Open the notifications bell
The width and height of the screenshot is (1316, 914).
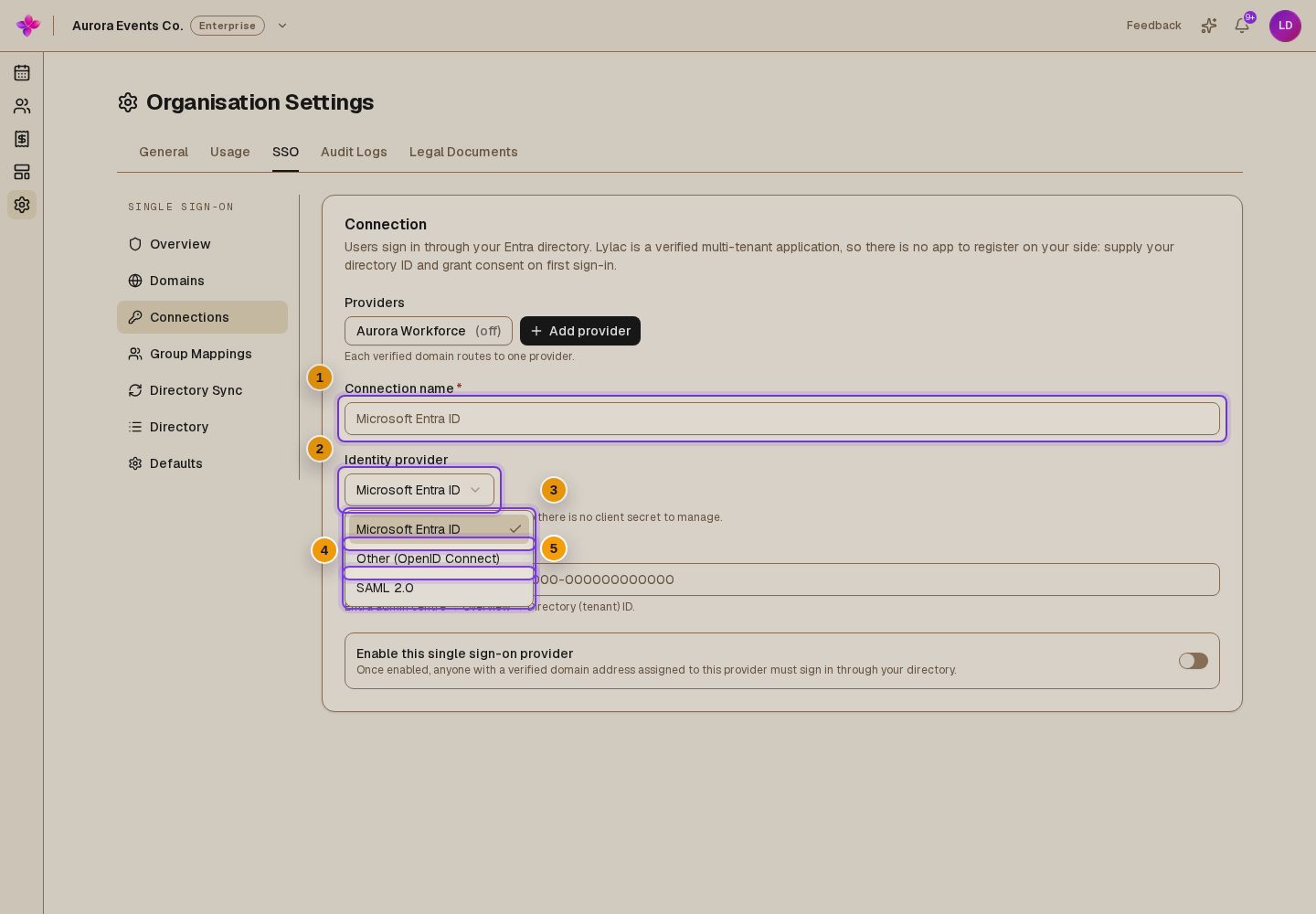(1242, 26)
